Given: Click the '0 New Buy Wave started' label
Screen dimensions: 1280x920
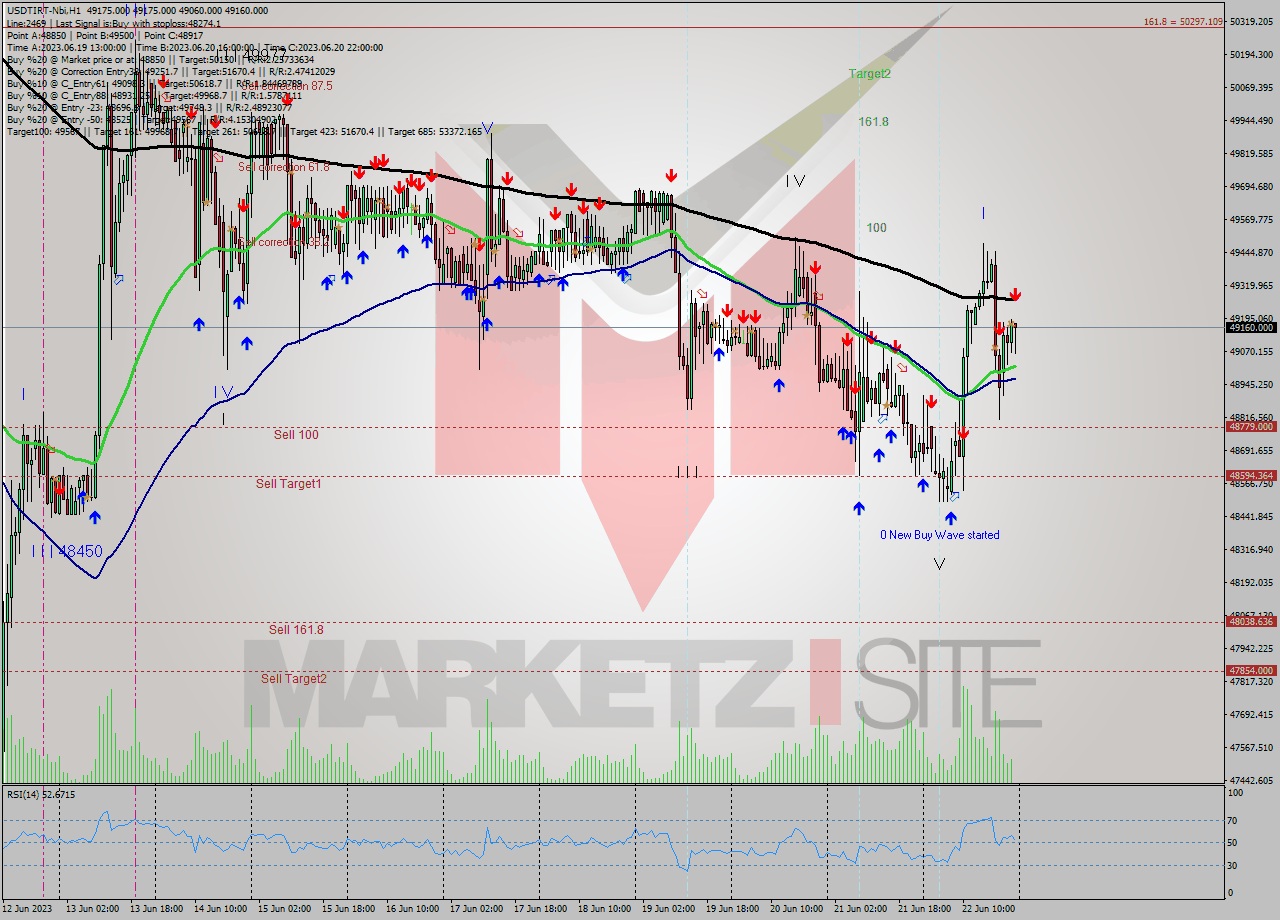Looking at the screenshot, I should click(x=939, y=535).
